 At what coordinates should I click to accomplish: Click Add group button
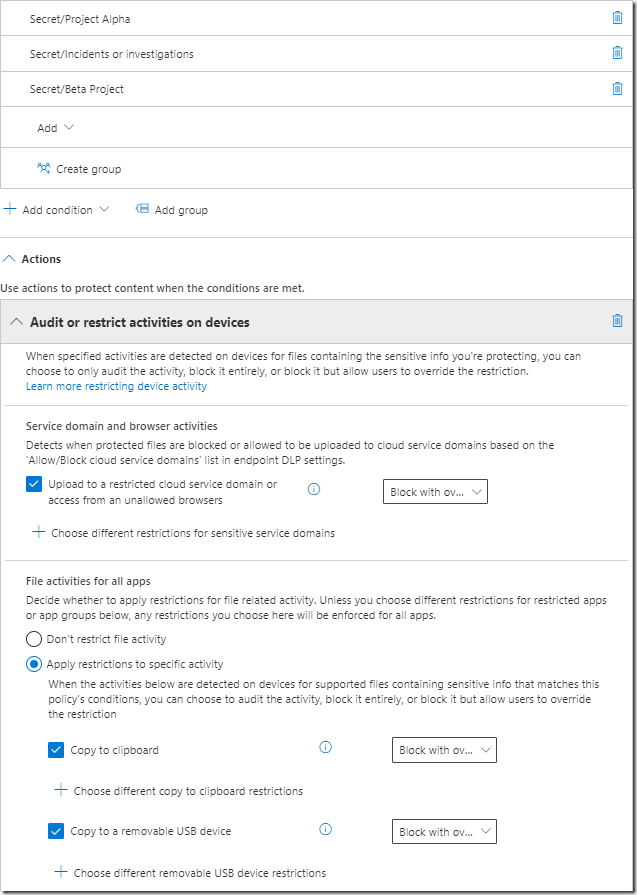point(171,210)
